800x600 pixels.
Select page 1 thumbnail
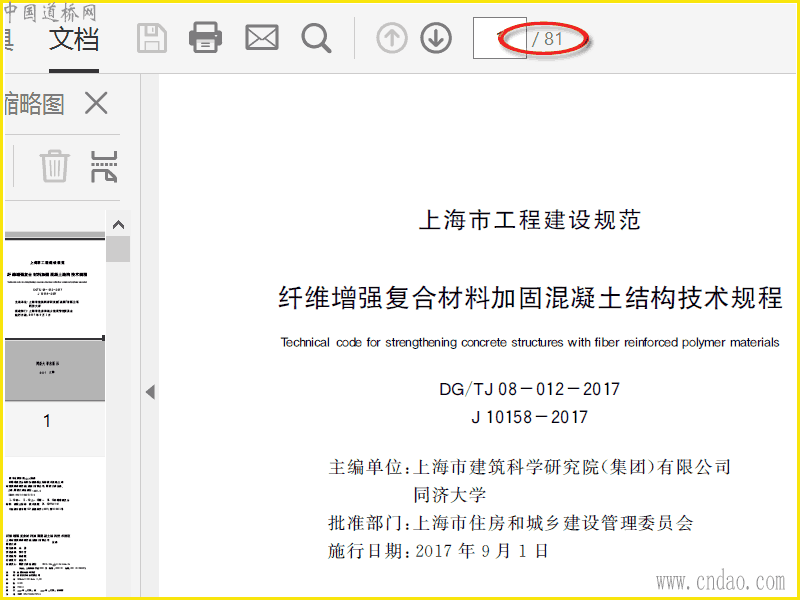click(x=55, y=317)
